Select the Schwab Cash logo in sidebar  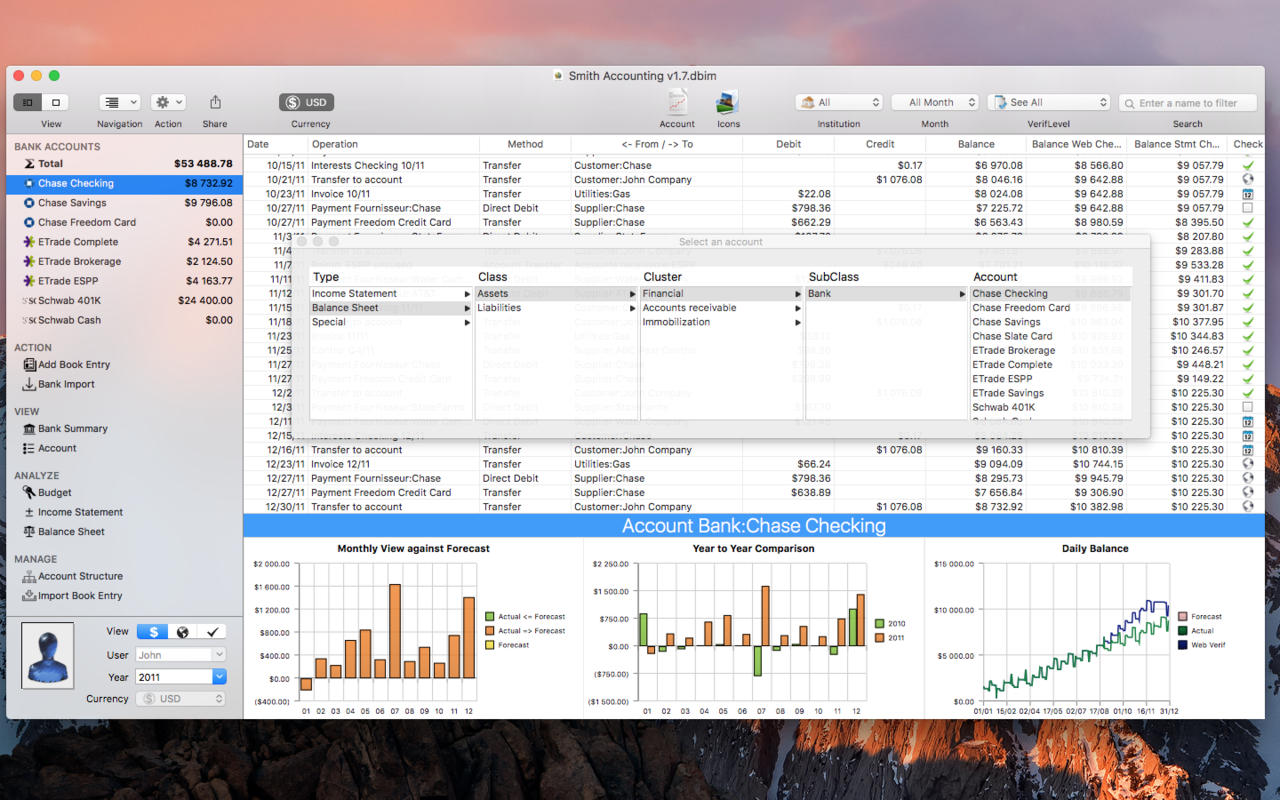[x=29, y=320]
